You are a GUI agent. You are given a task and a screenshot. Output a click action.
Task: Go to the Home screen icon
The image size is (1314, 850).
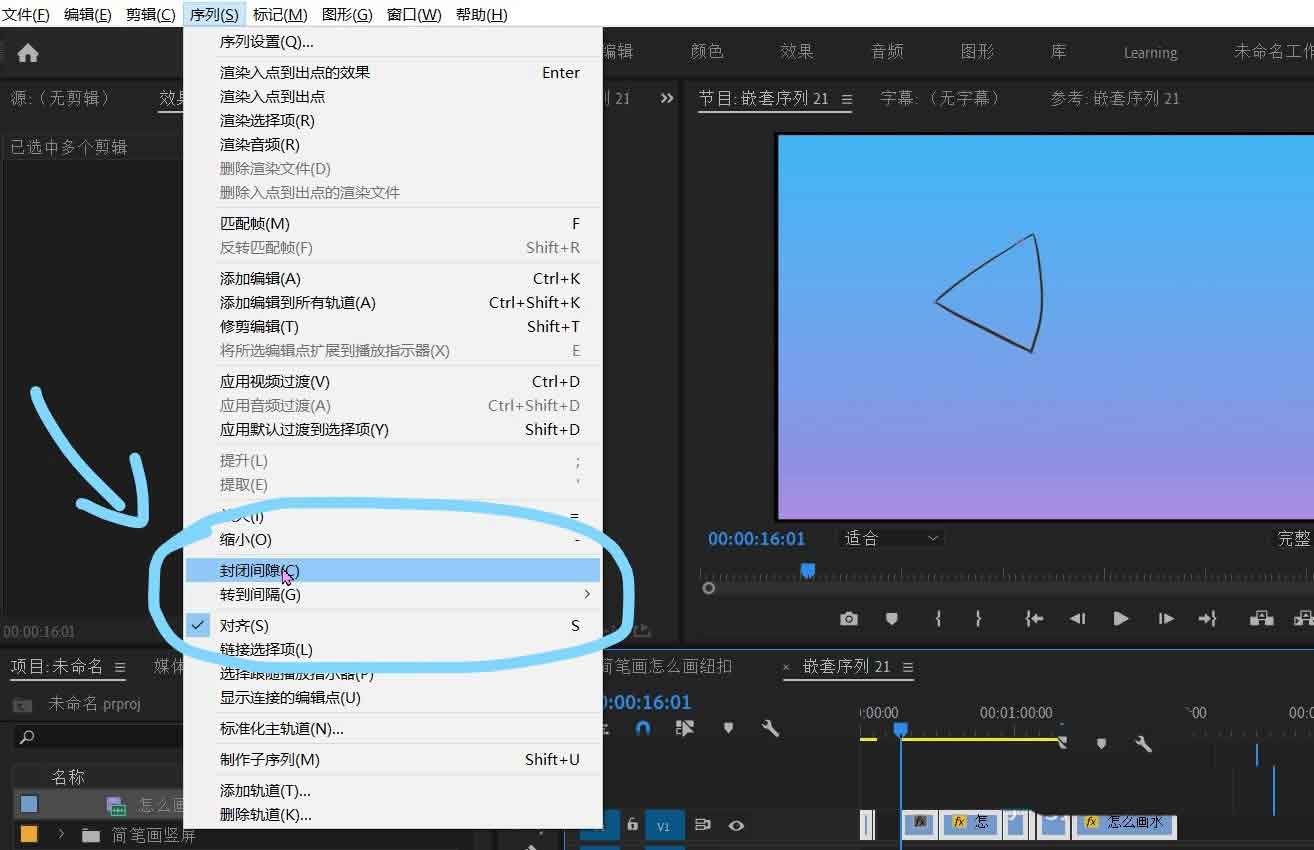pyautogui.click(x=28, y=53)
